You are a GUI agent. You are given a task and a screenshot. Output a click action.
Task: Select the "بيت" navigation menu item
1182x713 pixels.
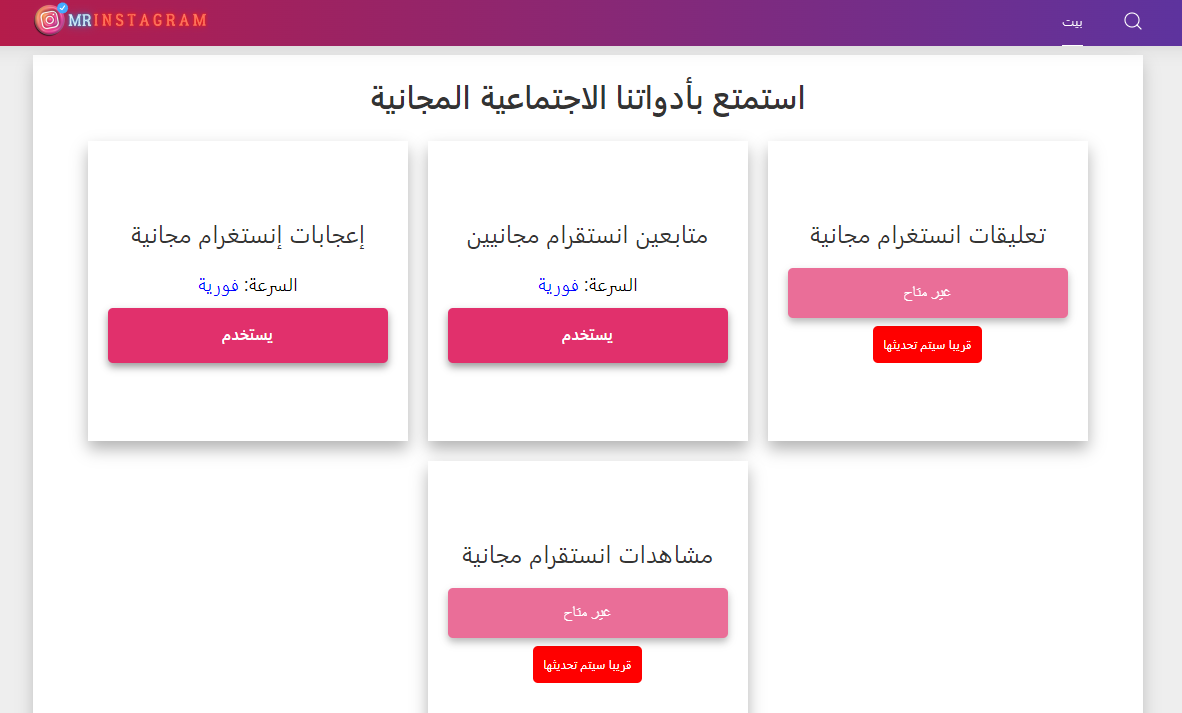[1072, 23]
